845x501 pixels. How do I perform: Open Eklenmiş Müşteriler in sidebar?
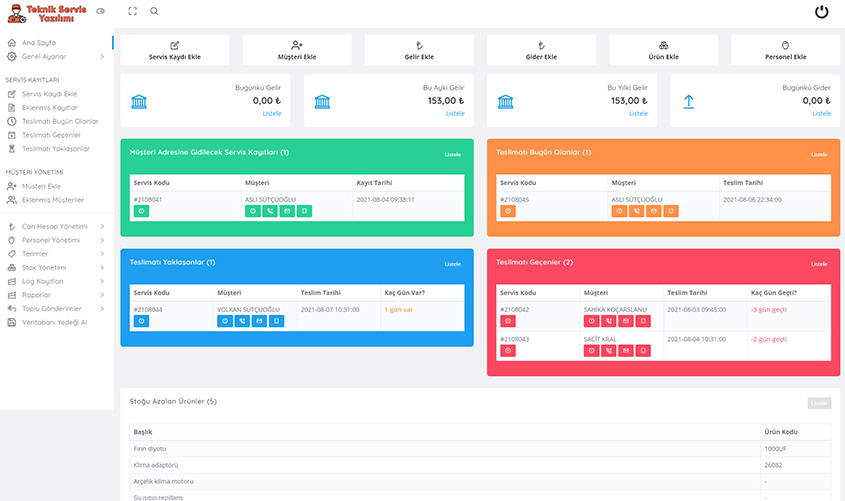pyautogui.click(x=53, y=200)
